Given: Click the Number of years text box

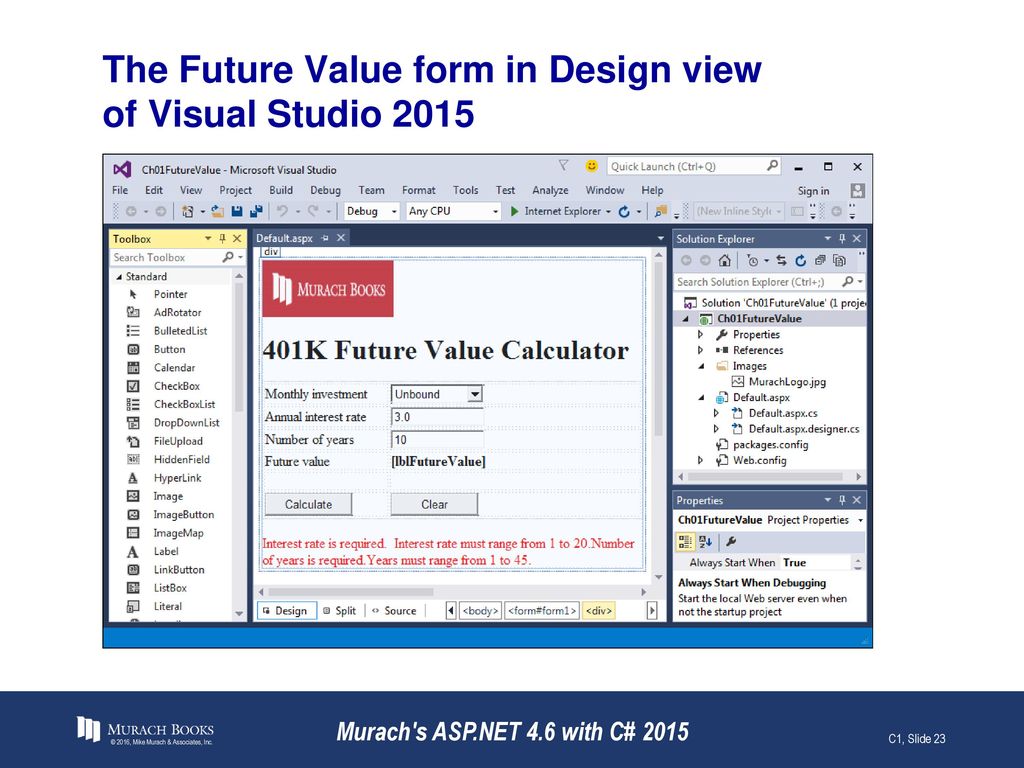Looking at the screenshot, I should tap(437, 440).
